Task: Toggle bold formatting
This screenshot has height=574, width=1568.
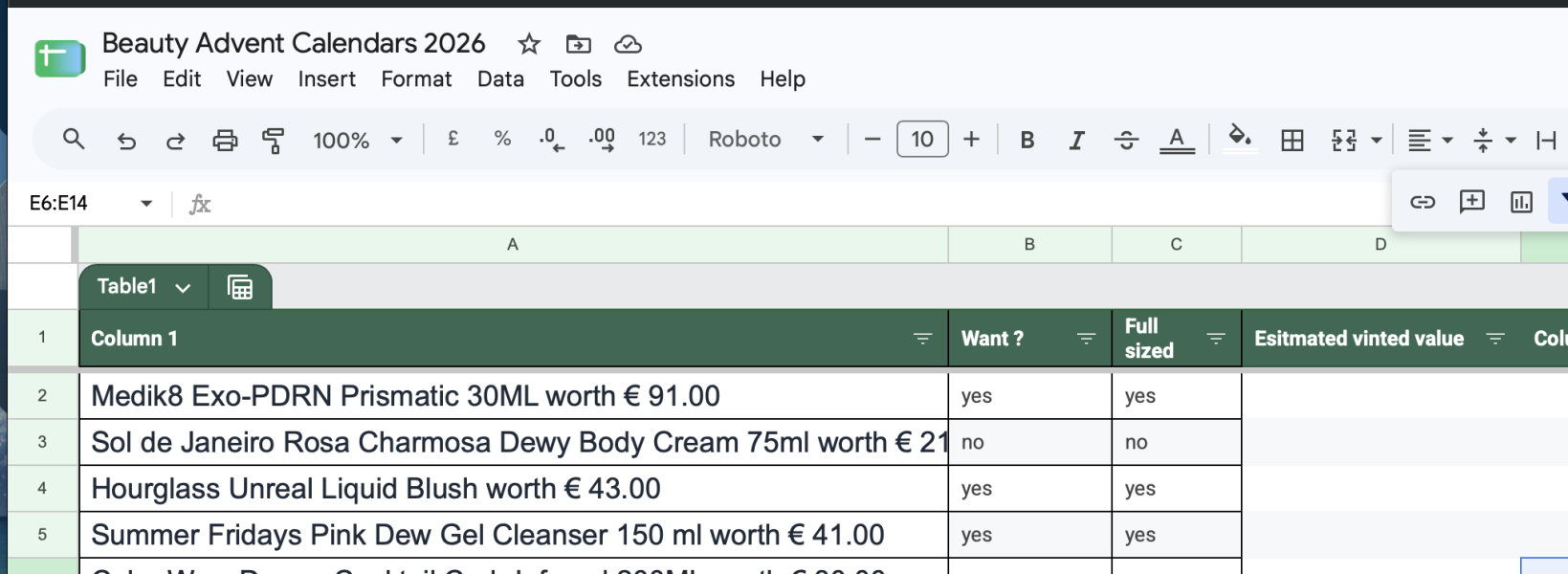Action: (1027, 140)
